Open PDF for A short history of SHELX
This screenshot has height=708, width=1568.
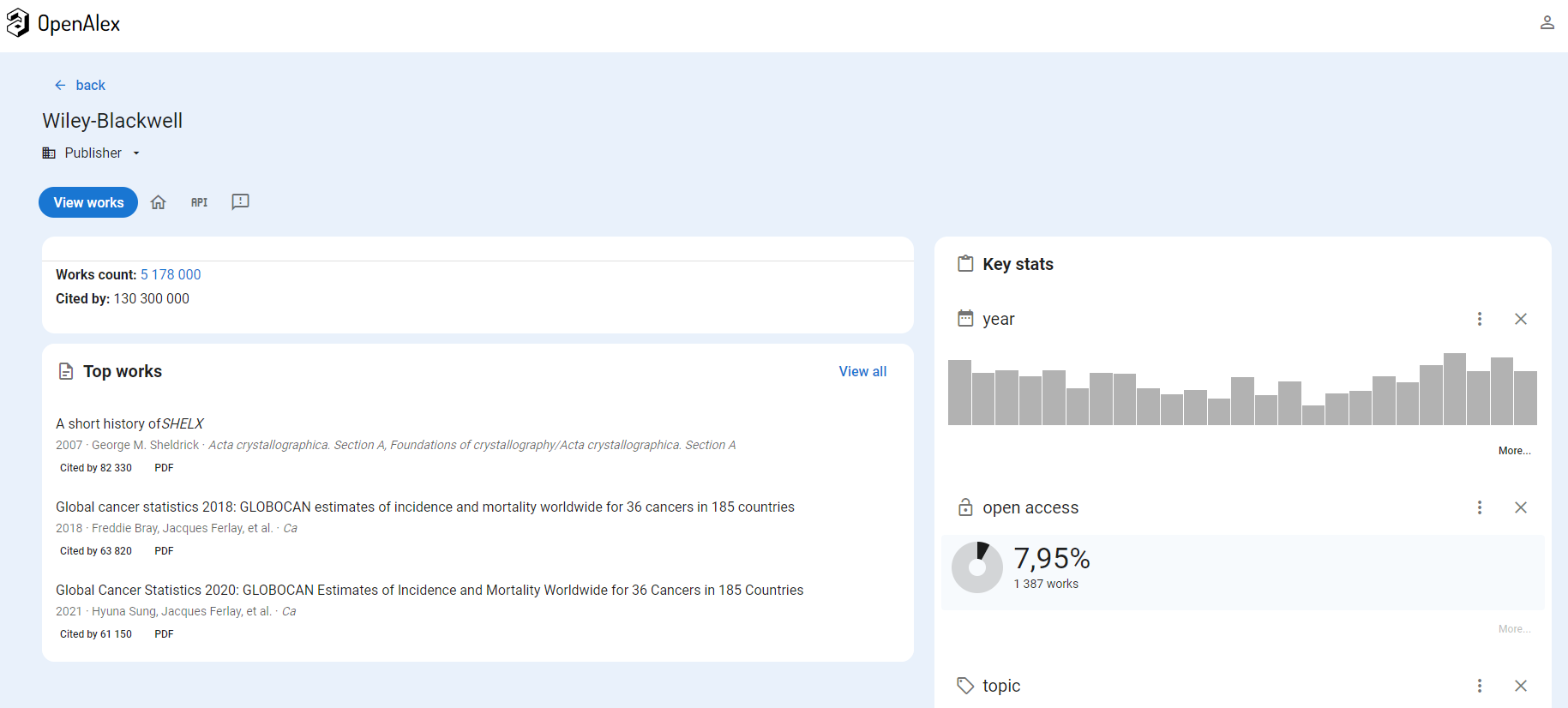[164, 468]
